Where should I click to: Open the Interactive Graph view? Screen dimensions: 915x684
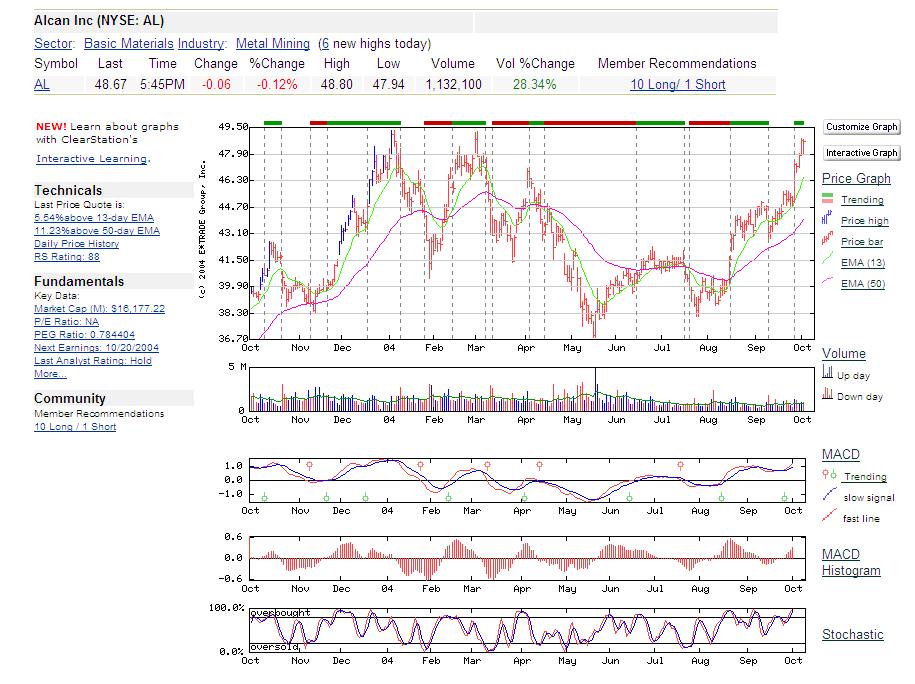861,152
